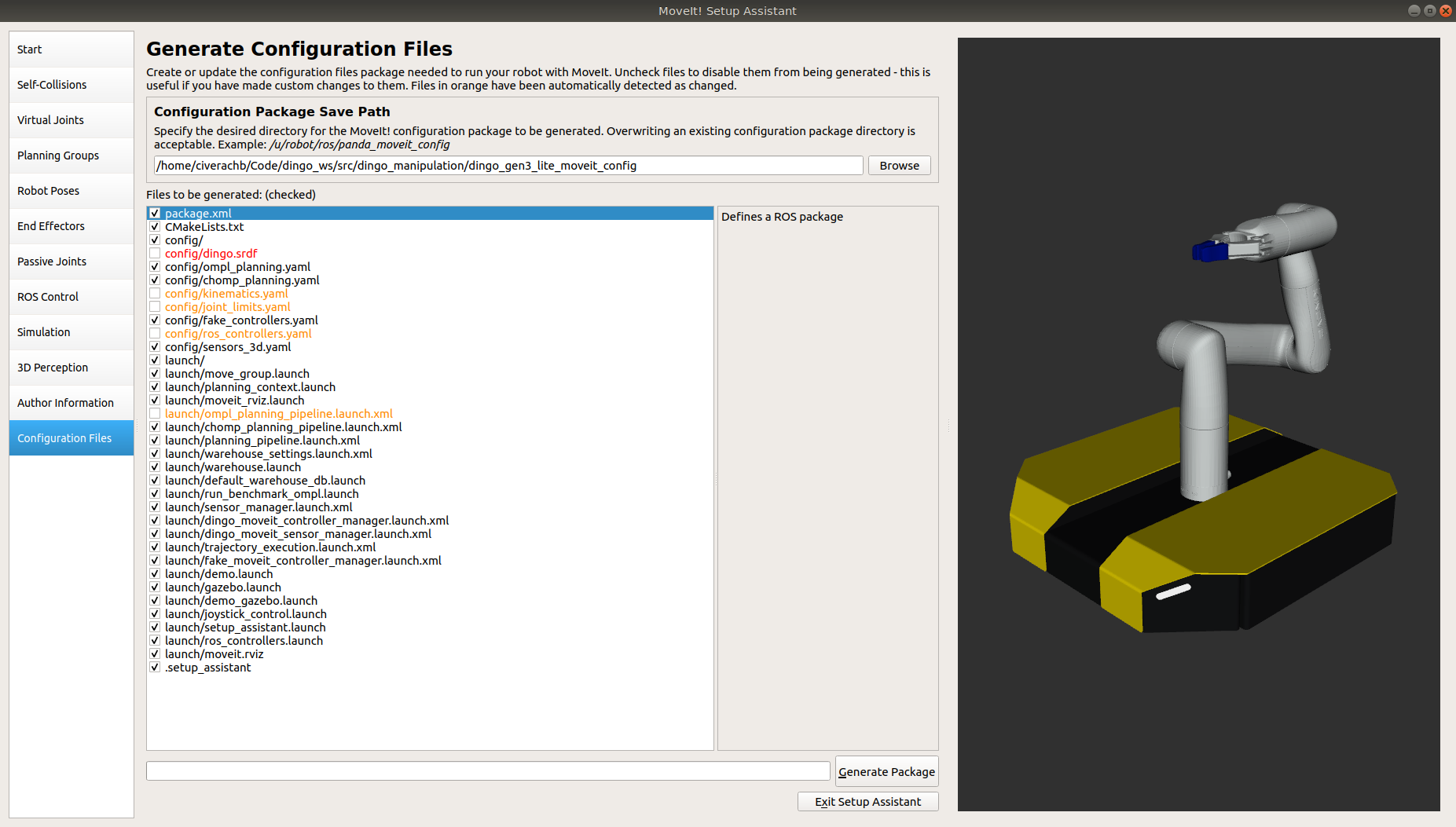Open Passive Joints section
1456x827 pixels.
[x=72, y=262]
